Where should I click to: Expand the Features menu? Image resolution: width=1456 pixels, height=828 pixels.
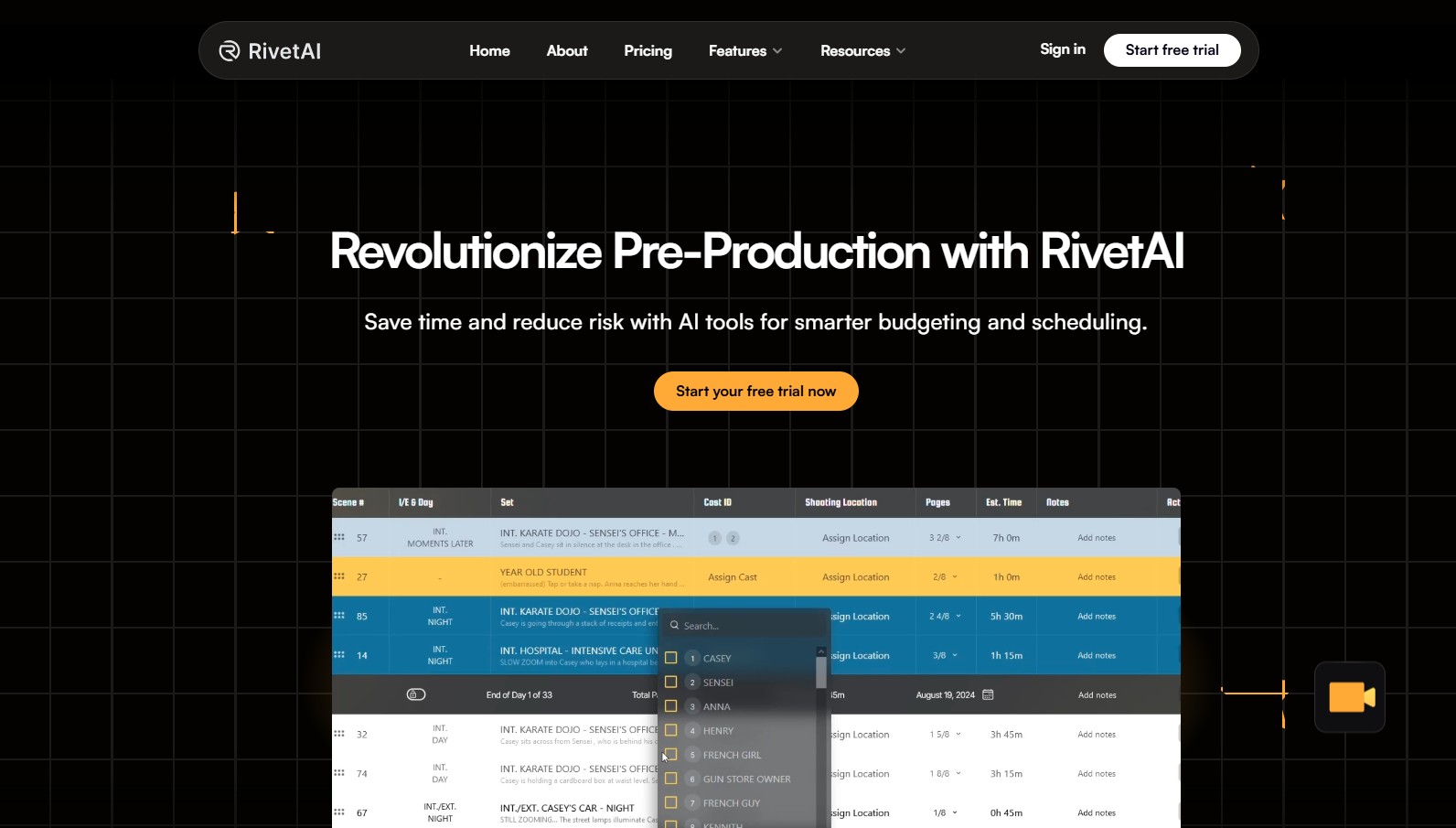(x=745, y=50)
